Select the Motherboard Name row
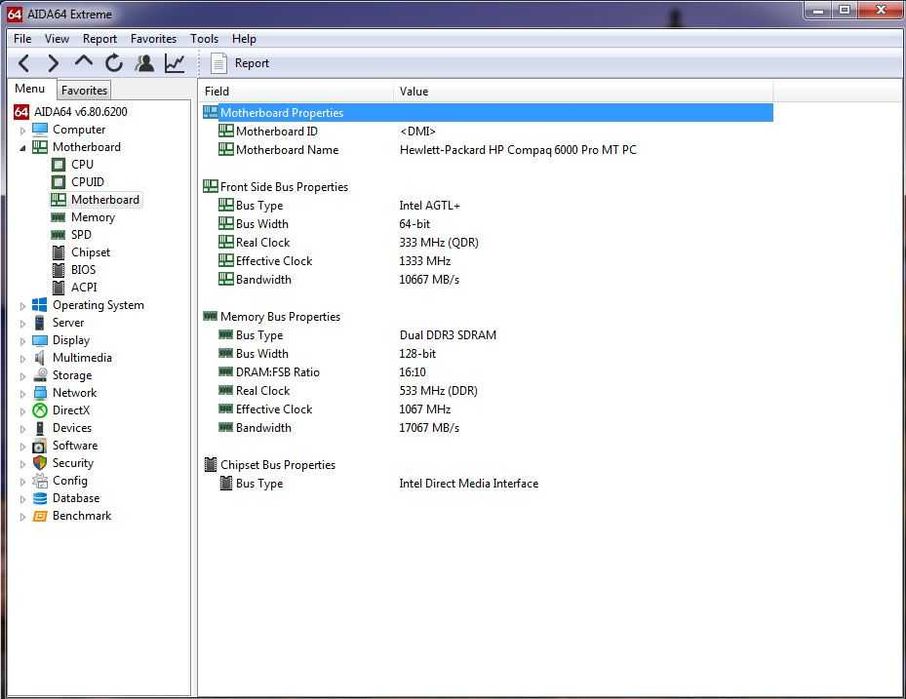This screenshot has height=699, width=906. point(487,150)
